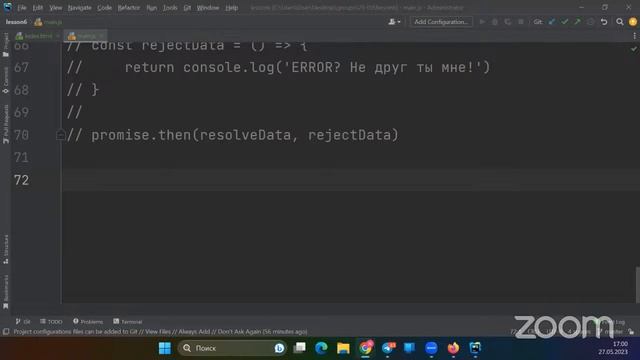
Task: Click the Git Update Project arrow icon
Action: (x=552, y=22)
